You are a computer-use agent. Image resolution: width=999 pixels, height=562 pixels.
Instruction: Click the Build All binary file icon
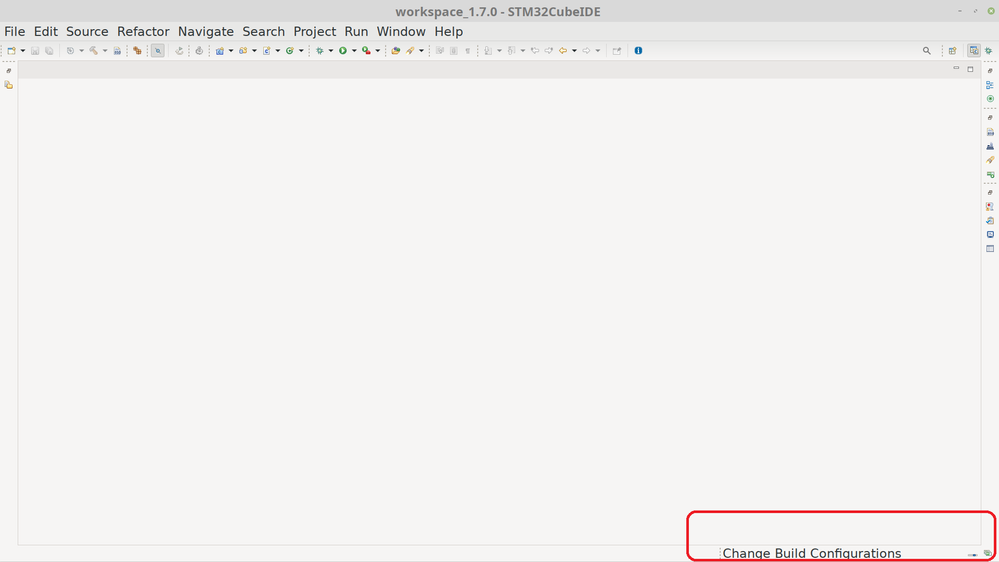click(x=117, y=50)
